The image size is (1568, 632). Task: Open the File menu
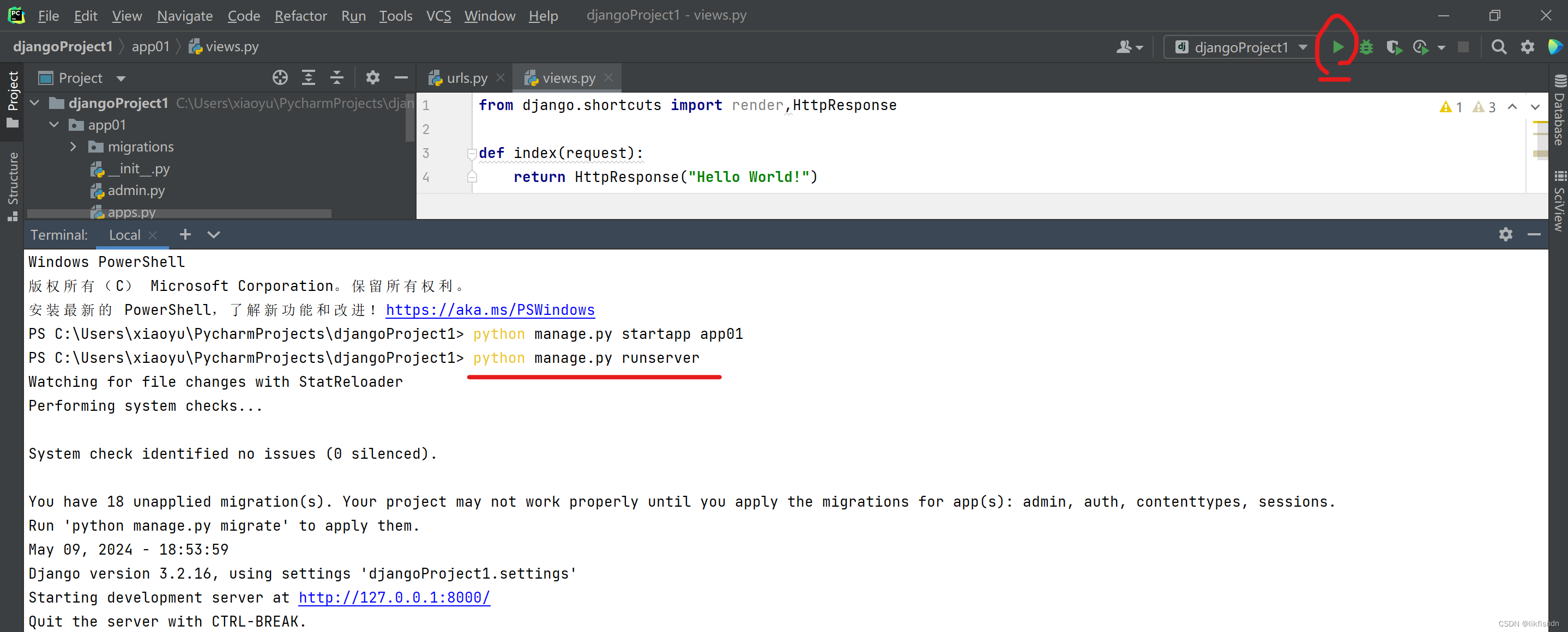[x=48, y=16]
